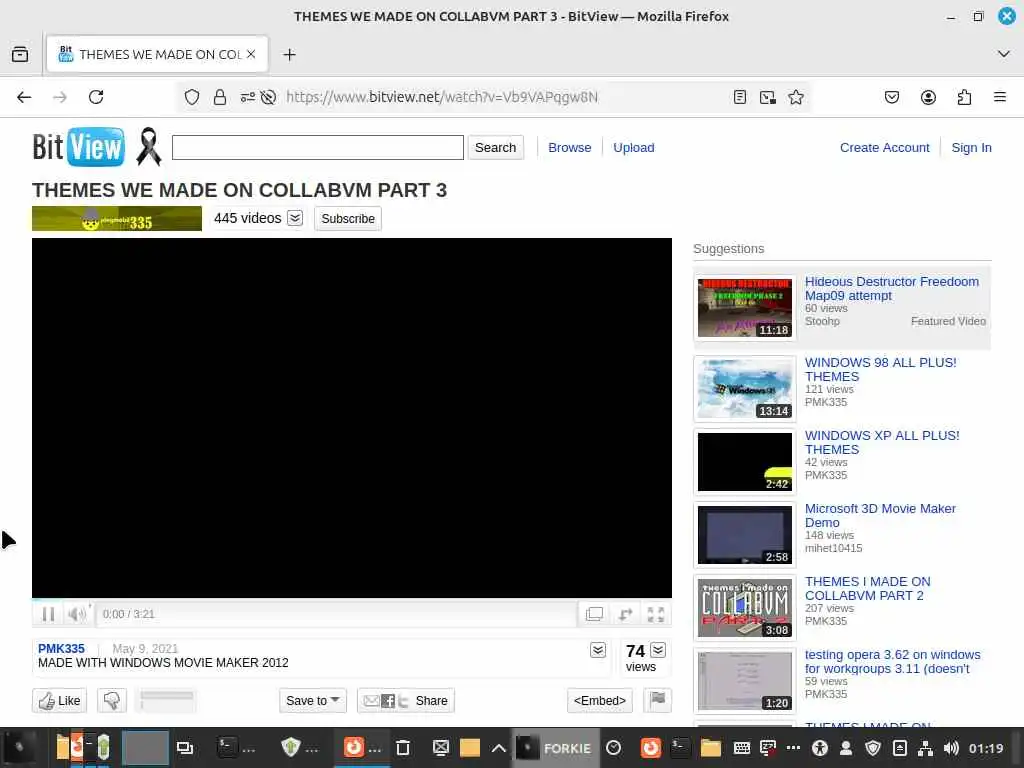Open the site permissions icon in the address bar
The width and height of the screenshot is (1024, 768).
[x=248, y=97]
